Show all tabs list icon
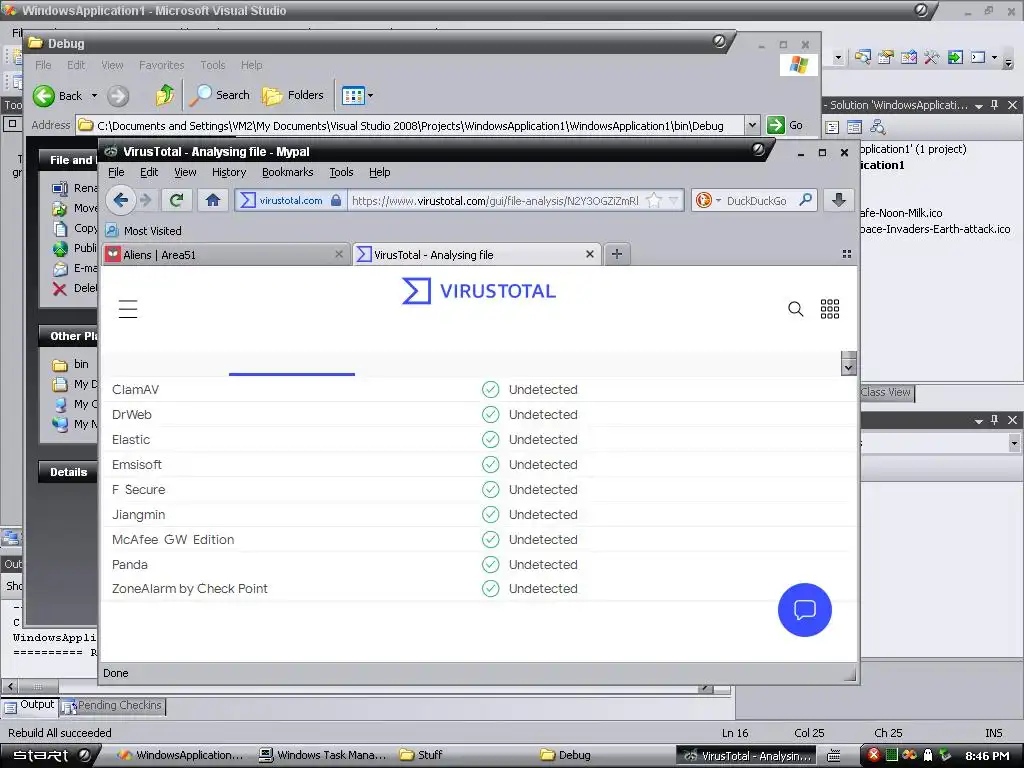 click(x=847, y=254)
